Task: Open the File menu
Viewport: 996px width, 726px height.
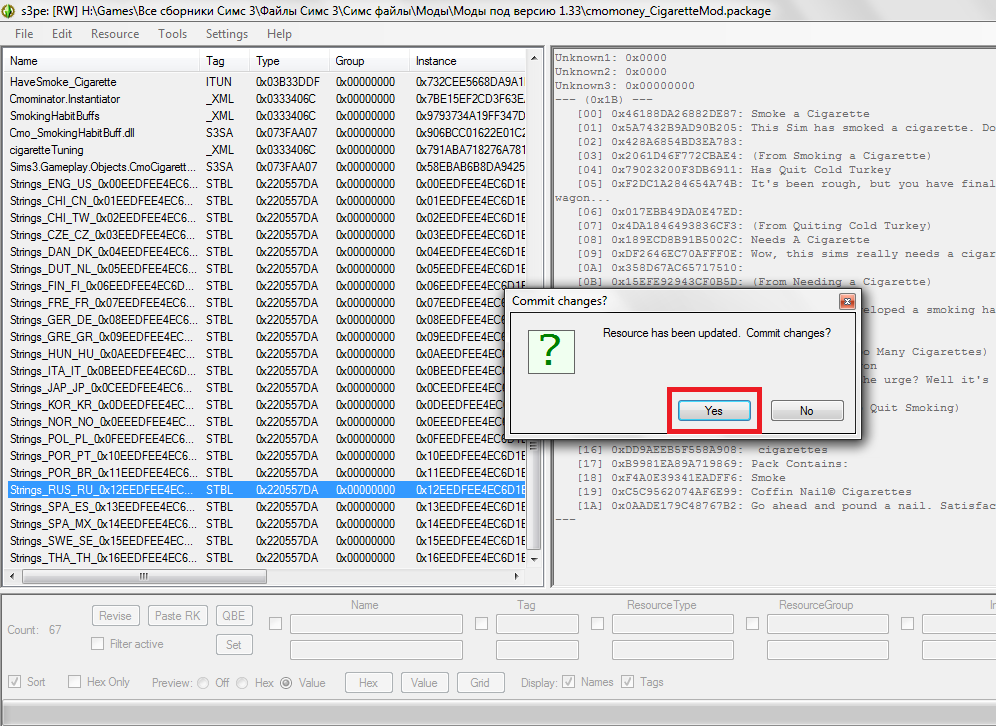Action: tap(23, 34)
